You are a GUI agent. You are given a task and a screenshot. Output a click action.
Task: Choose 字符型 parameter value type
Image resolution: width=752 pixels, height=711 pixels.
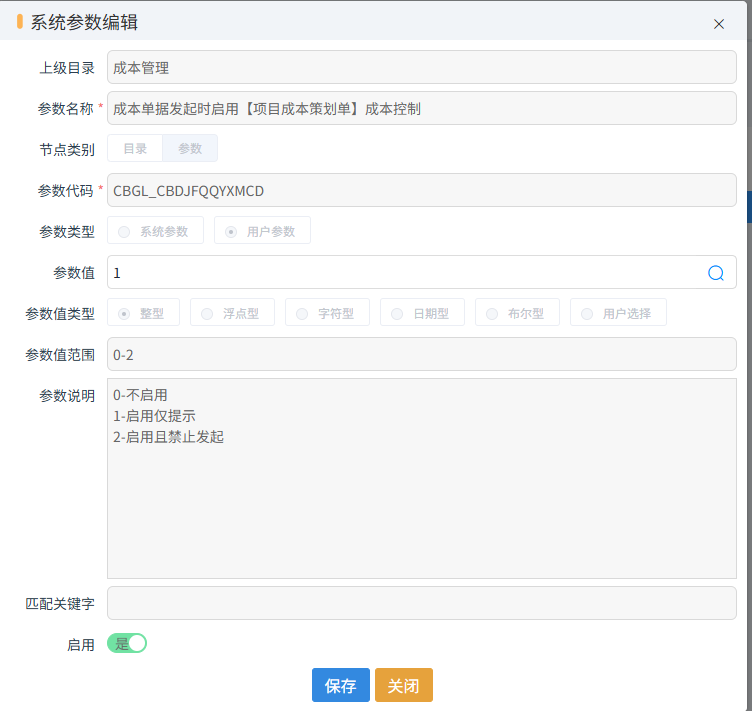tap(327, 313)
